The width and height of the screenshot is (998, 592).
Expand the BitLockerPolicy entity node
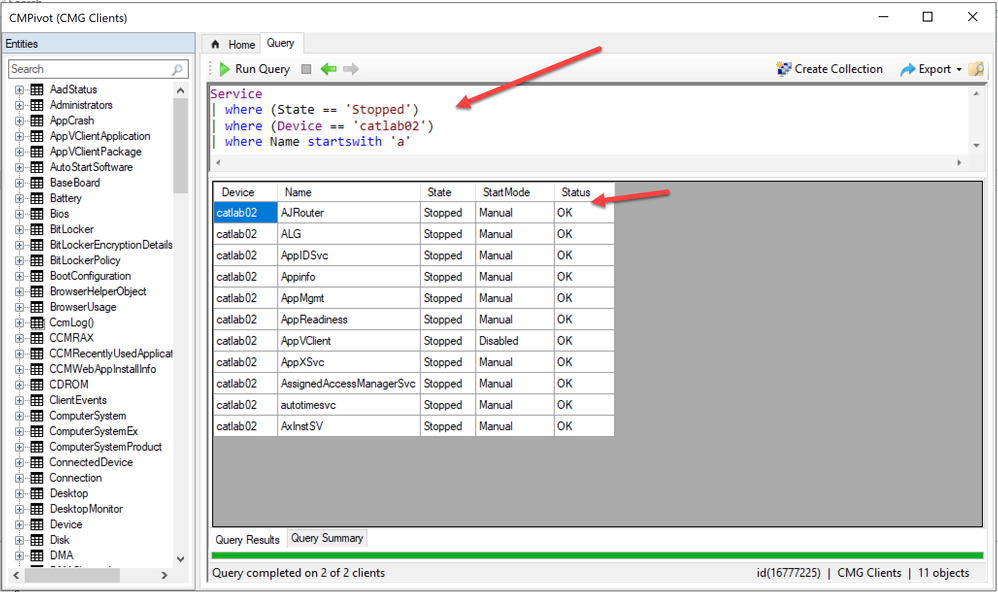click(19, 260)
